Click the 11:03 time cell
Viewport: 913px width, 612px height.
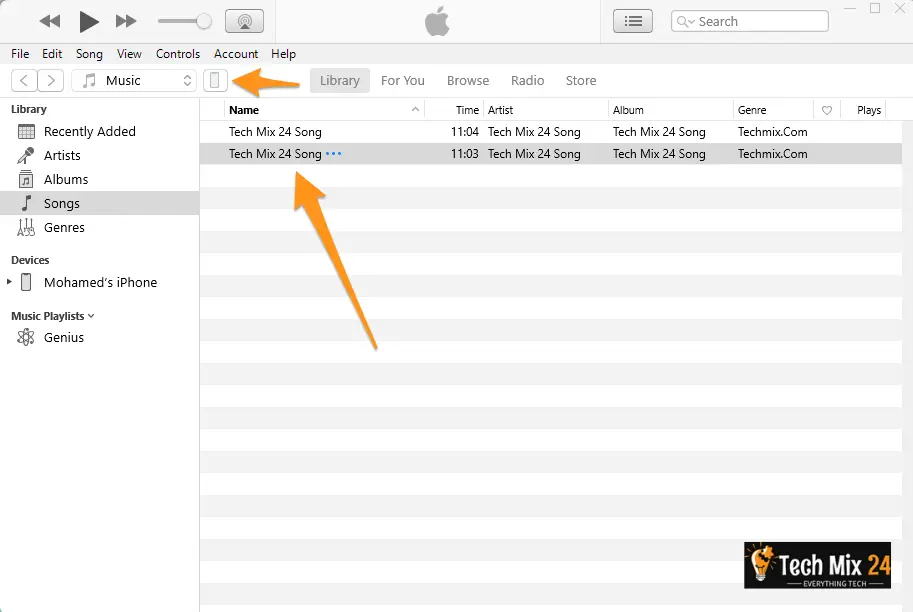coord(464,154)
